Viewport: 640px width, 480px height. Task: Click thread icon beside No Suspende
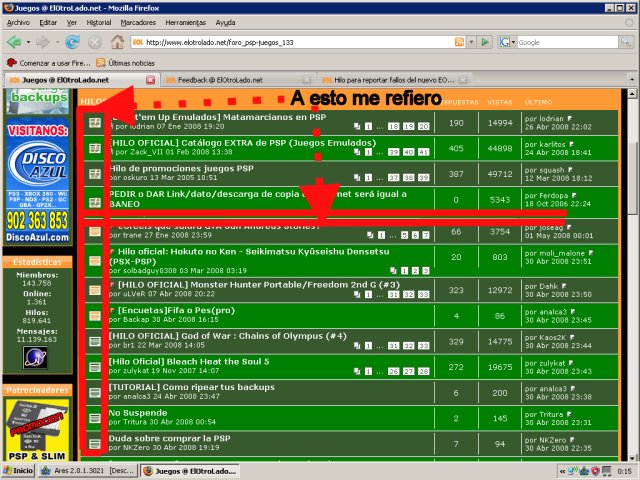pyautogui.click(x=95, y=418)
